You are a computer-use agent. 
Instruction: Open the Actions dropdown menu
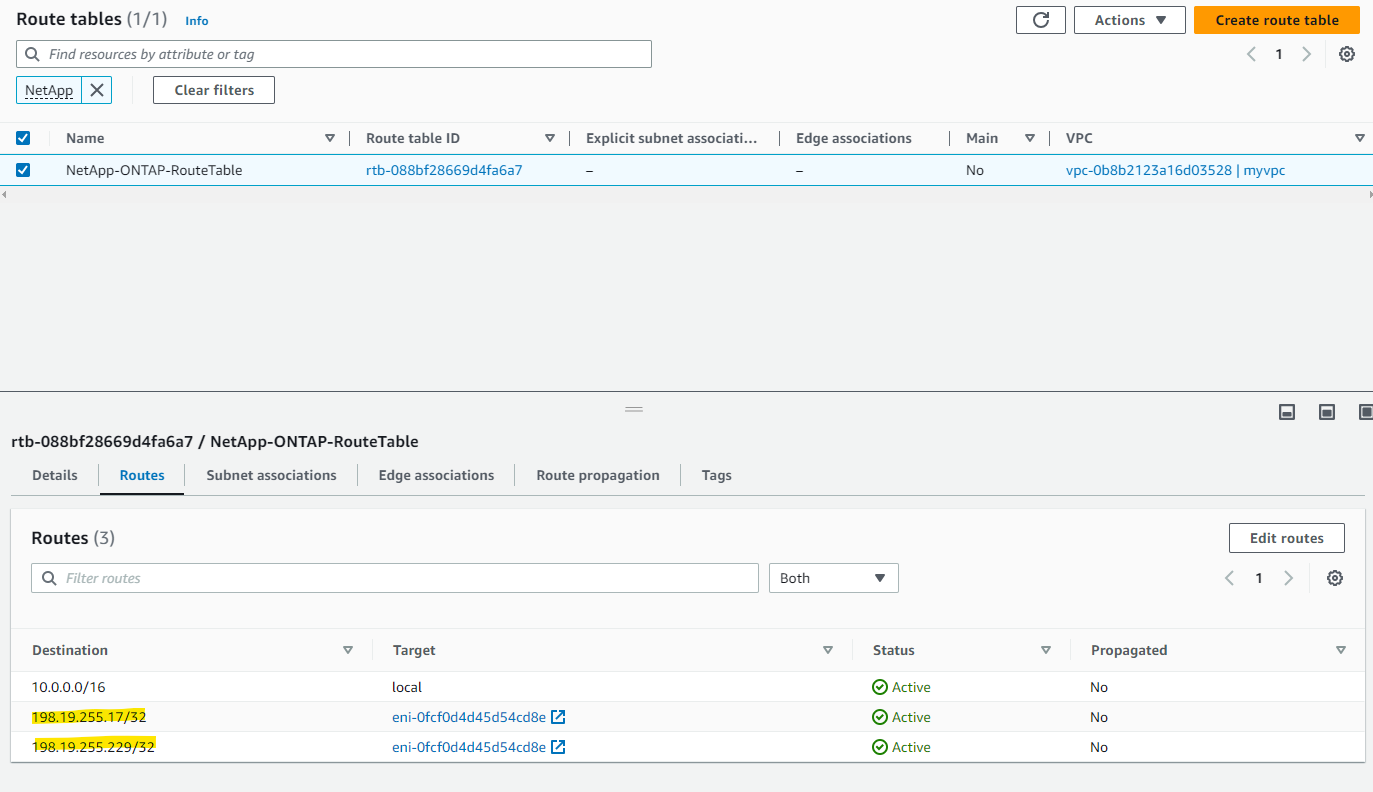(x=1130, y=20)
